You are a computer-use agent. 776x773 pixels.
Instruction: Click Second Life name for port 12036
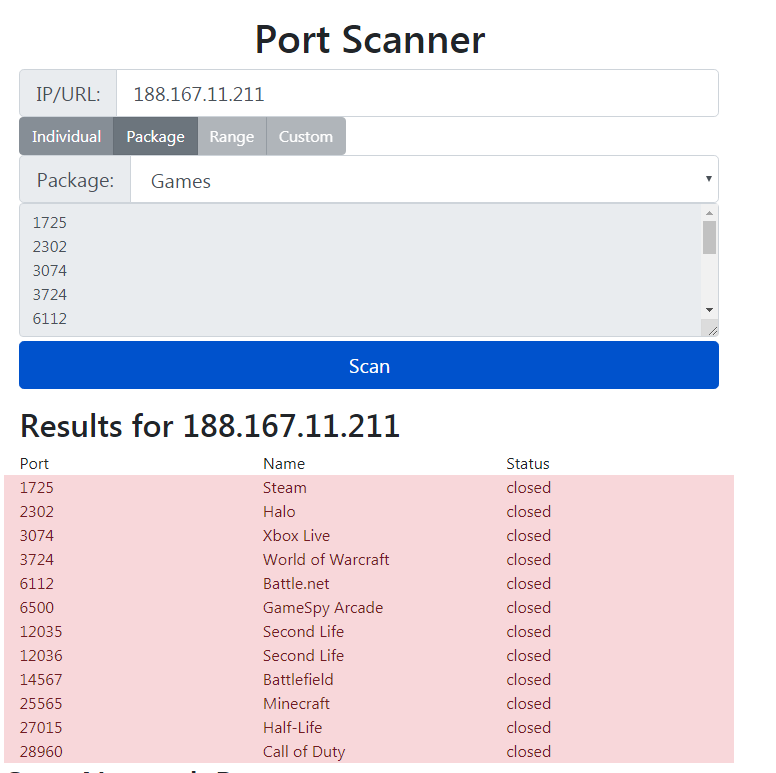303,656
